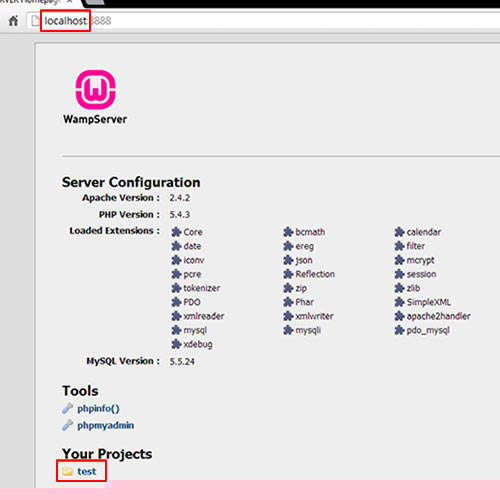
Task: Click the puzzle icon beside zip
Action: [288, 288]
